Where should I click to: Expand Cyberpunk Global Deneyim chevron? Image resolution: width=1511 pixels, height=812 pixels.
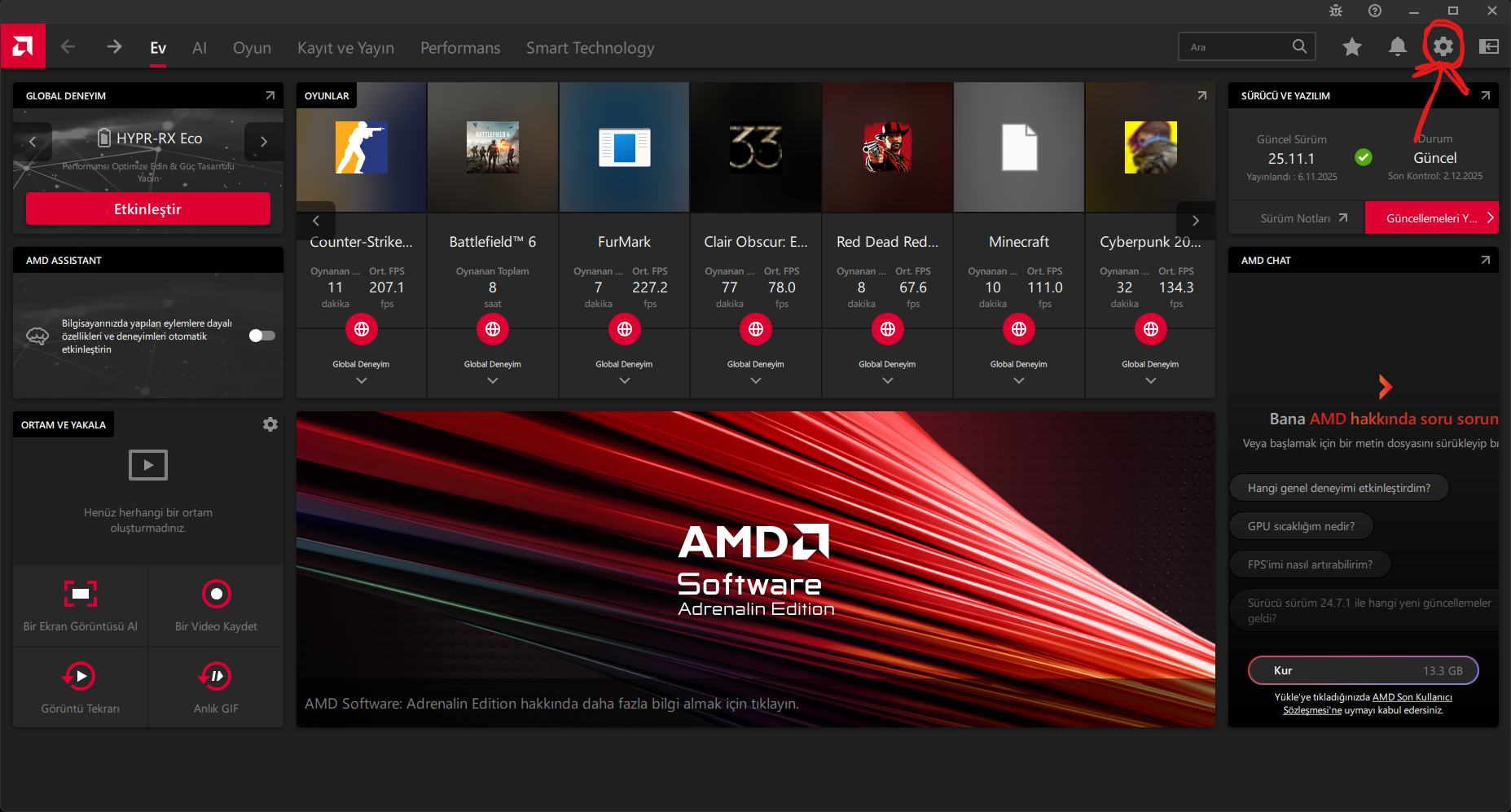[1151, 380]
